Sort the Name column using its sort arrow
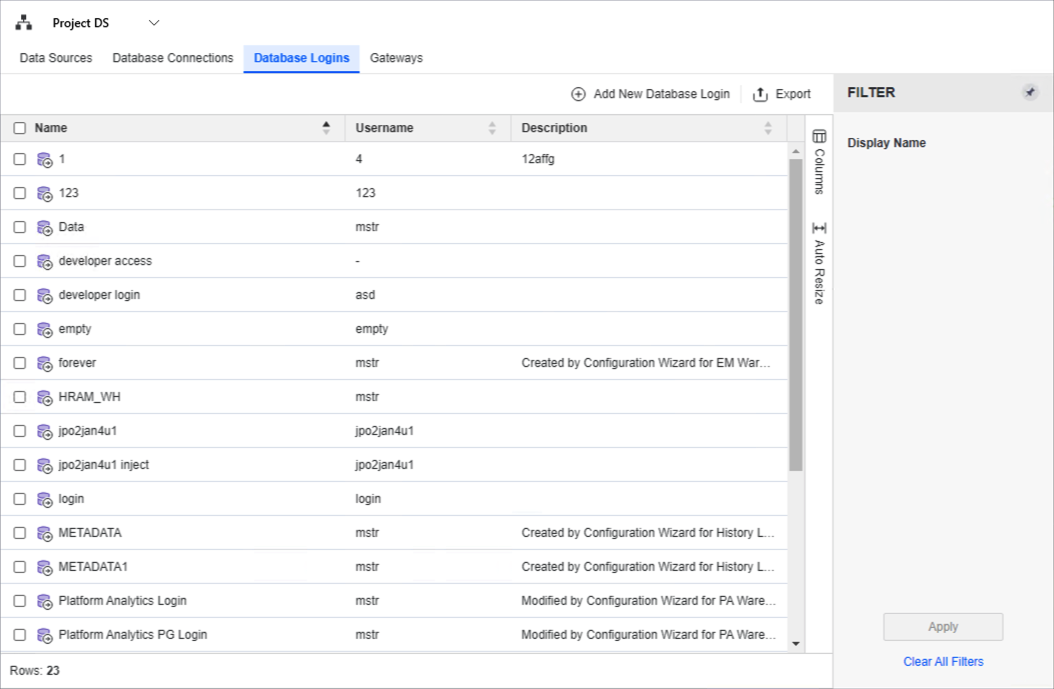 [x=326, y=128]
